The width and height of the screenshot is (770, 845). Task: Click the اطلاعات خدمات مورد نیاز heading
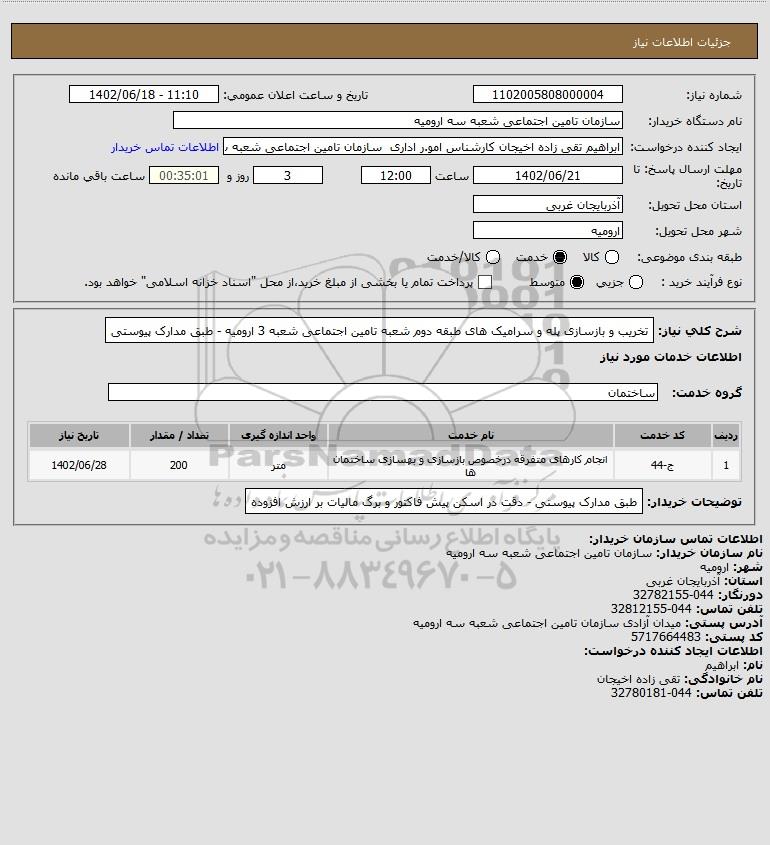(670, 357)
